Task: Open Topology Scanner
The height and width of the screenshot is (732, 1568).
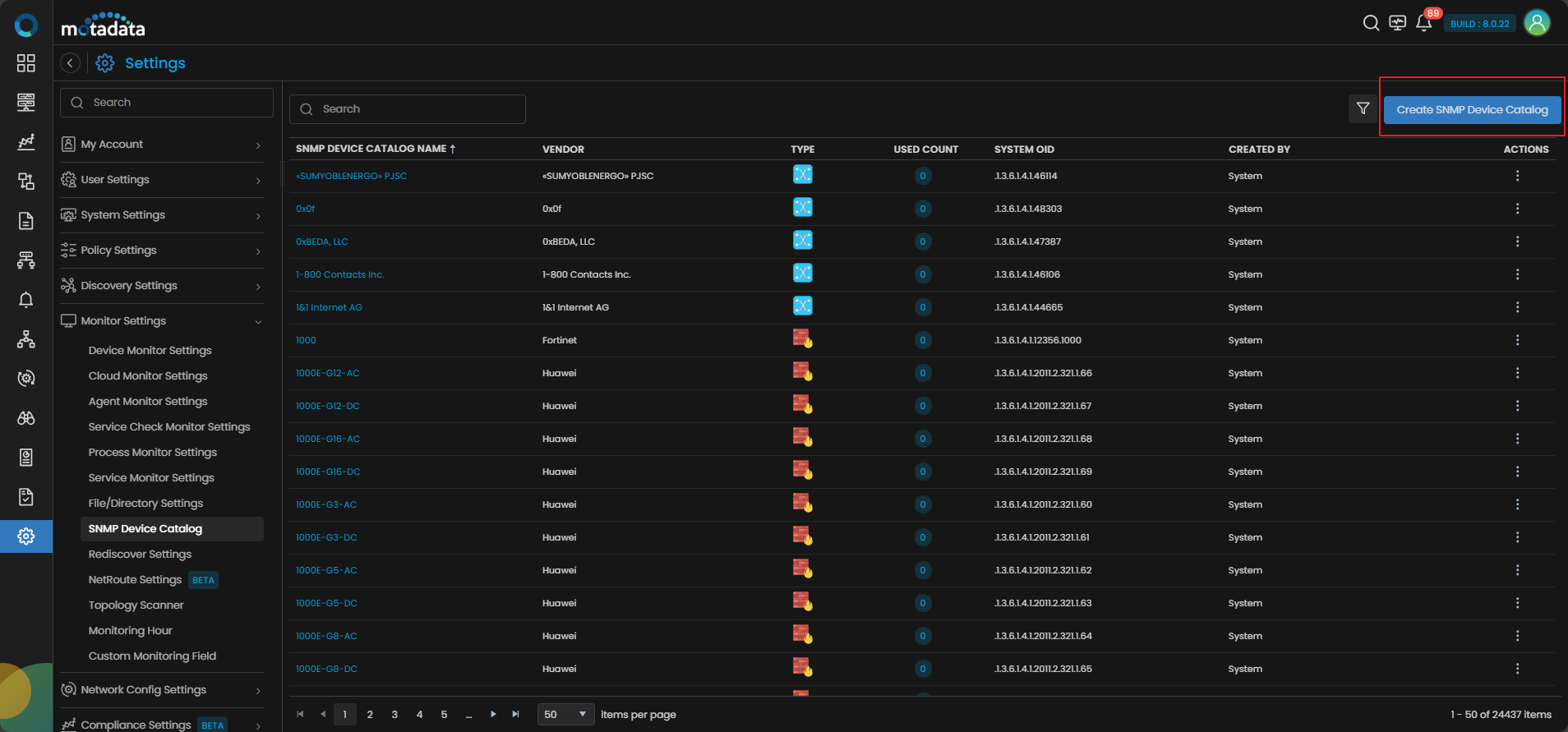Action: click(x=136, y=605)
